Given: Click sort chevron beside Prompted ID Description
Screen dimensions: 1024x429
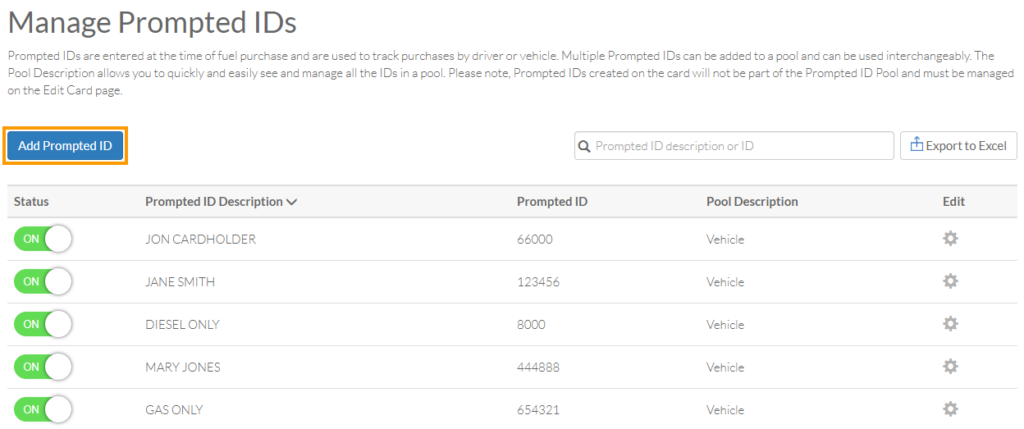Looking at the screenshot, I should tap(292, 202).
